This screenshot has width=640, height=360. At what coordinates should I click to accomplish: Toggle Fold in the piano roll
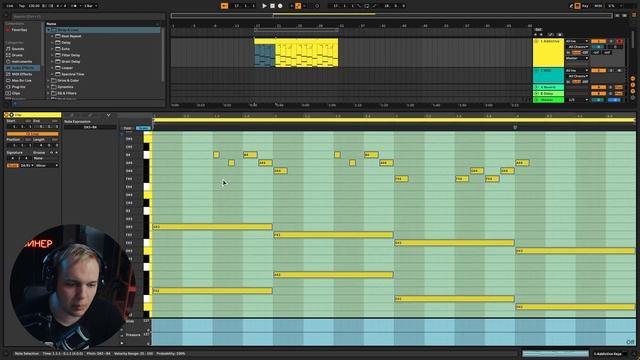pyautogui.click(x=127, y=128)
